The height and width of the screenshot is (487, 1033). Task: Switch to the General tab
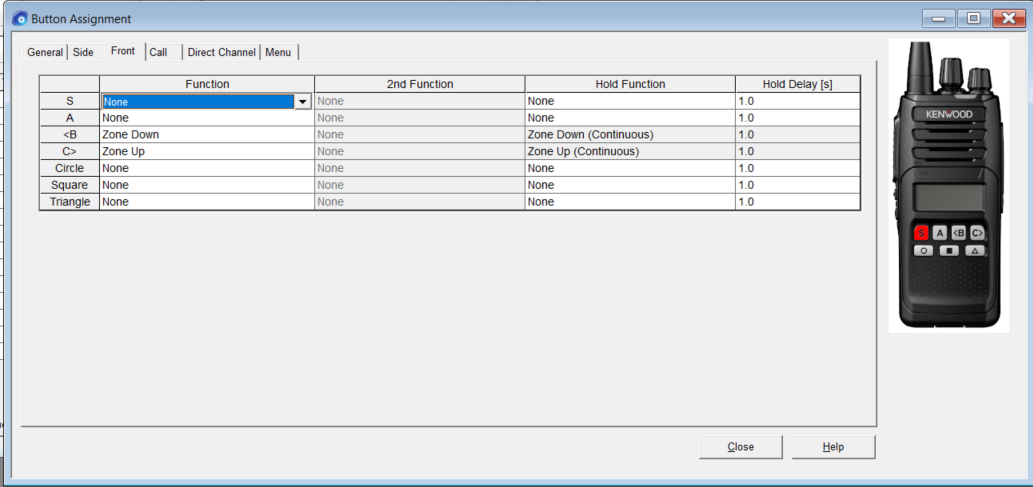tap(45, 53)
